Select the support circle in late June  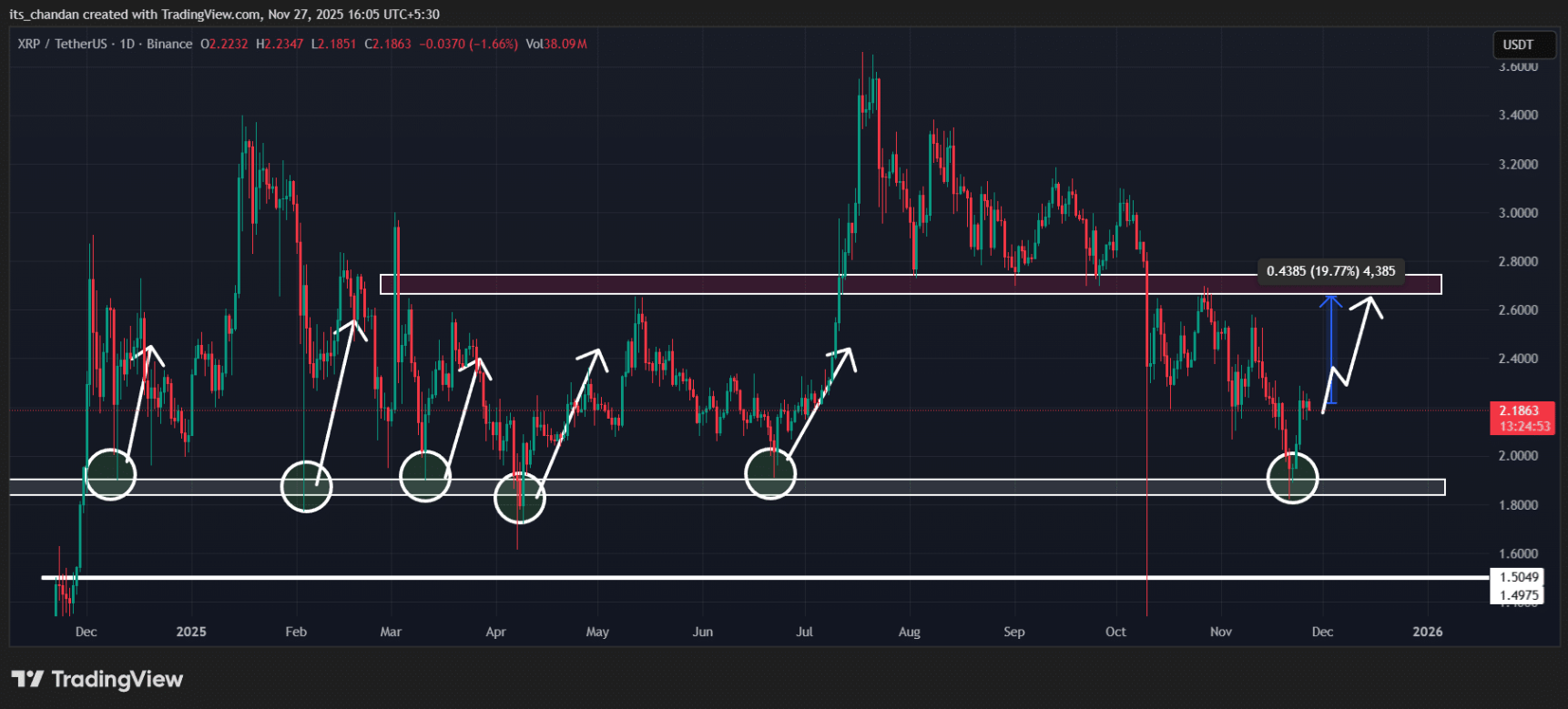click(x=770, y=473)
